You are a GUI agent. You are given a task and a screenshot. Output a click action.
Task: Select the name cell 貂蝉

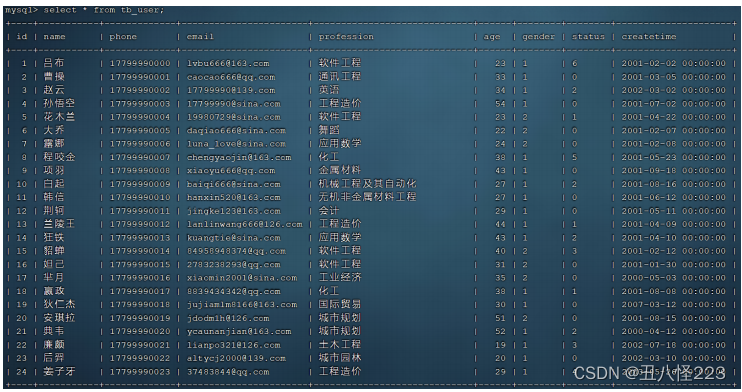click(53, 251)
